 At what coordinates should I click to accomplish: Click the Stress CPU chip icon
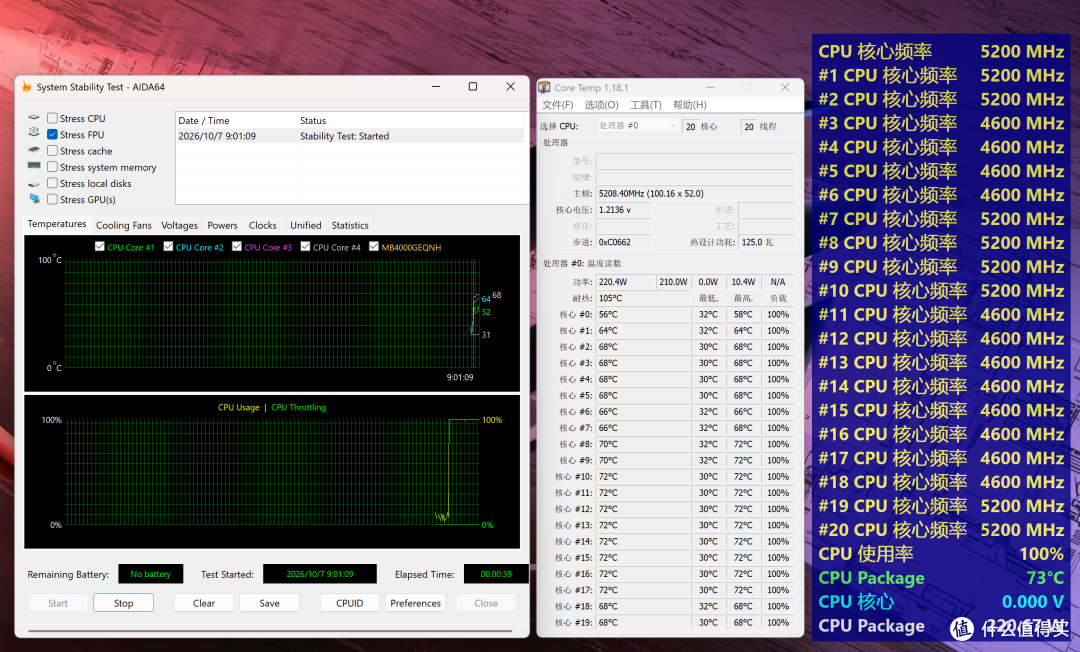(34, 118)
